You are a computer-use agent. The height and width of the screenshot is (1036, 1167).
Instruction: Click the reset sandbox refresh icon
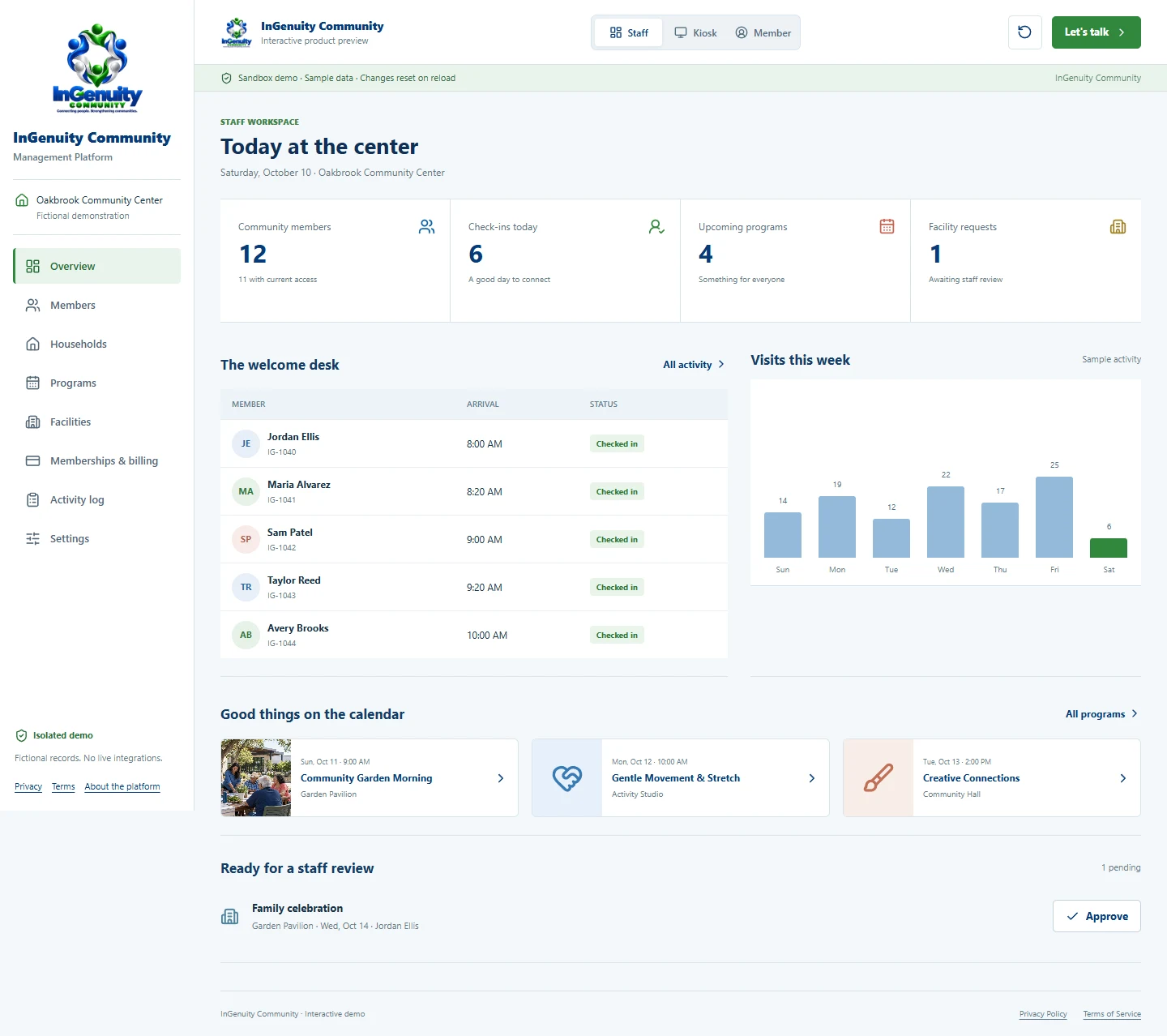[x=1024, y=32]
